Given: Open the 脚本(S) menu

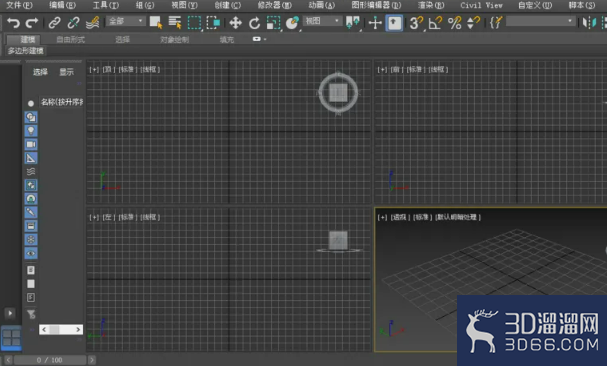Looking at the screenshot, I should [x=582, y=5].
